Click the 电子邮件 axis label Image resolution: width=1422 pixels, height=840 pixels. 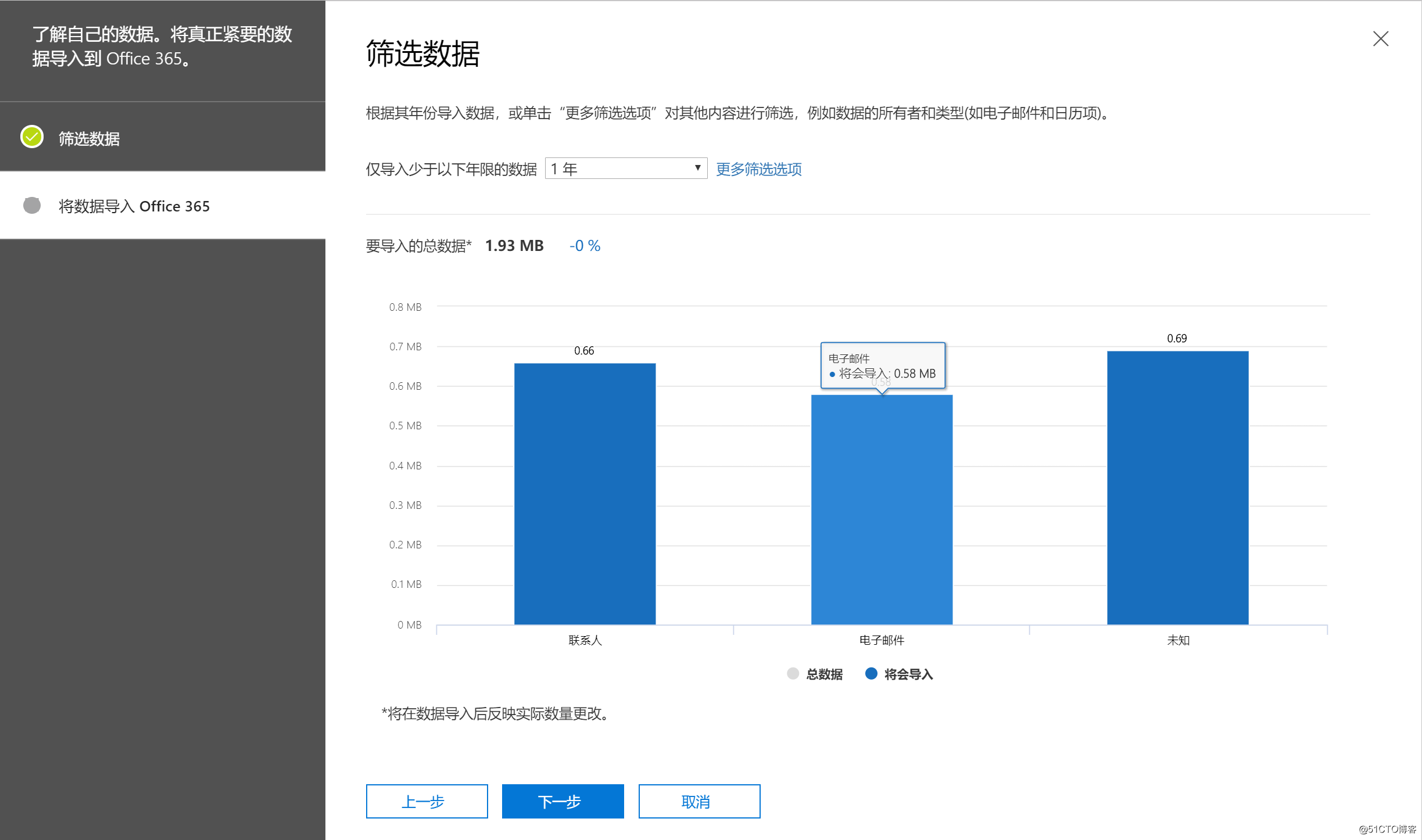[x=882, y=640]
